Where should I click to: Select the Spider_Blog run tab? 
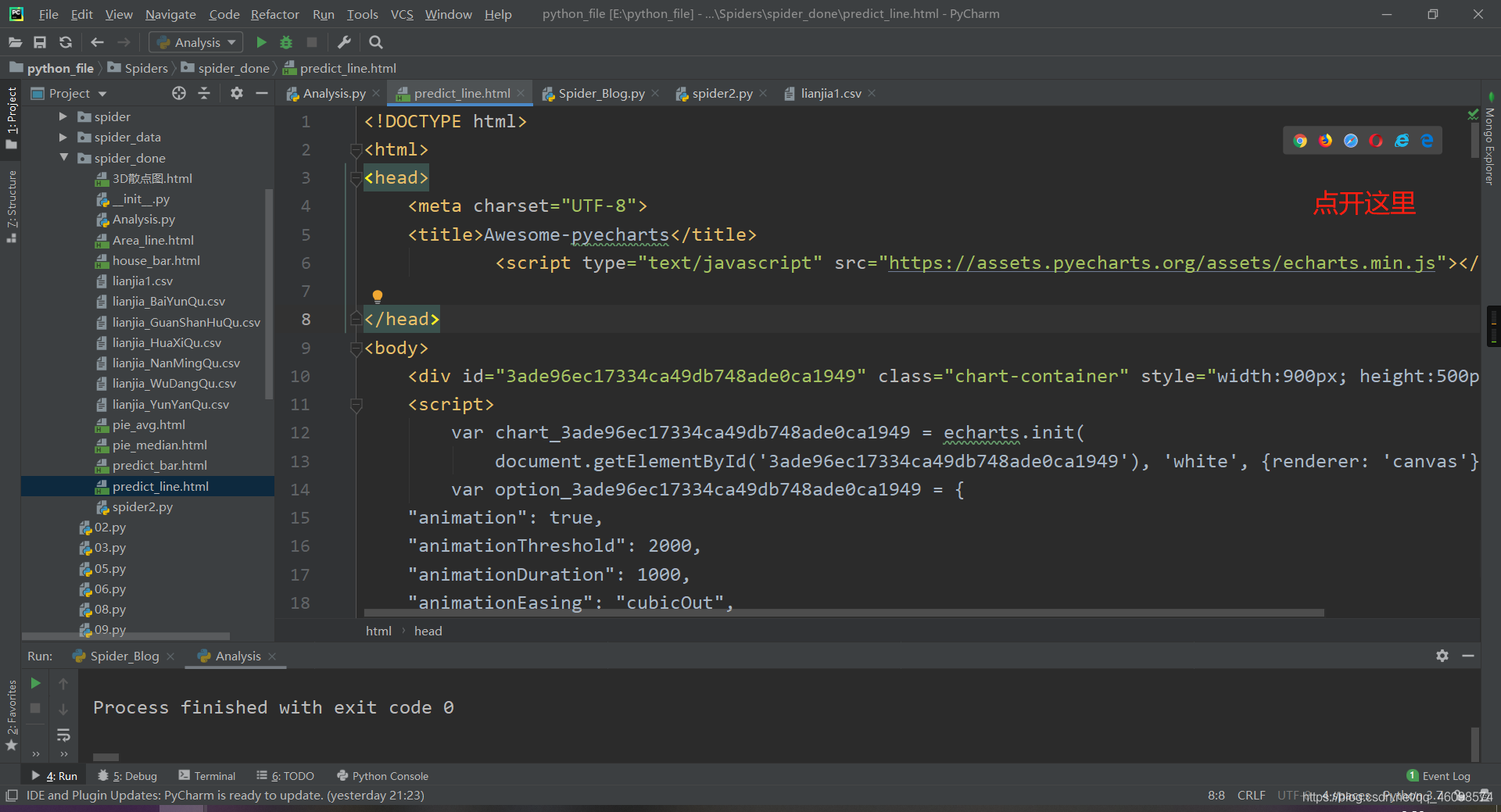coord(124,656)
